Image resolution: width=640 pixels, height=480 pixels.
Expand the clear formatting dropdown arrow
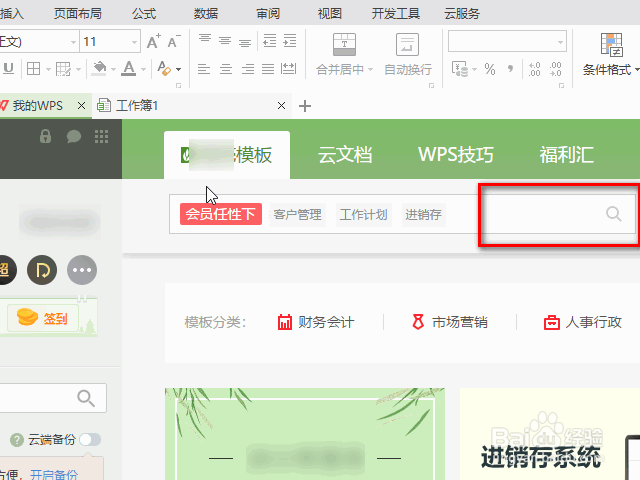(178, 69)
